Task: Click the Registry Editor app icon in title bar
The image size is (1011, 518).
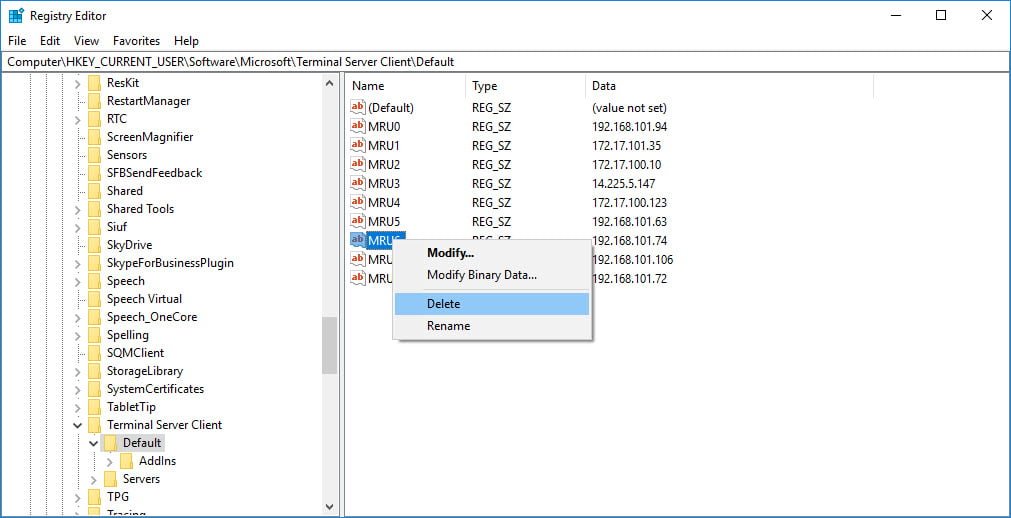Action: pos(15,15)
